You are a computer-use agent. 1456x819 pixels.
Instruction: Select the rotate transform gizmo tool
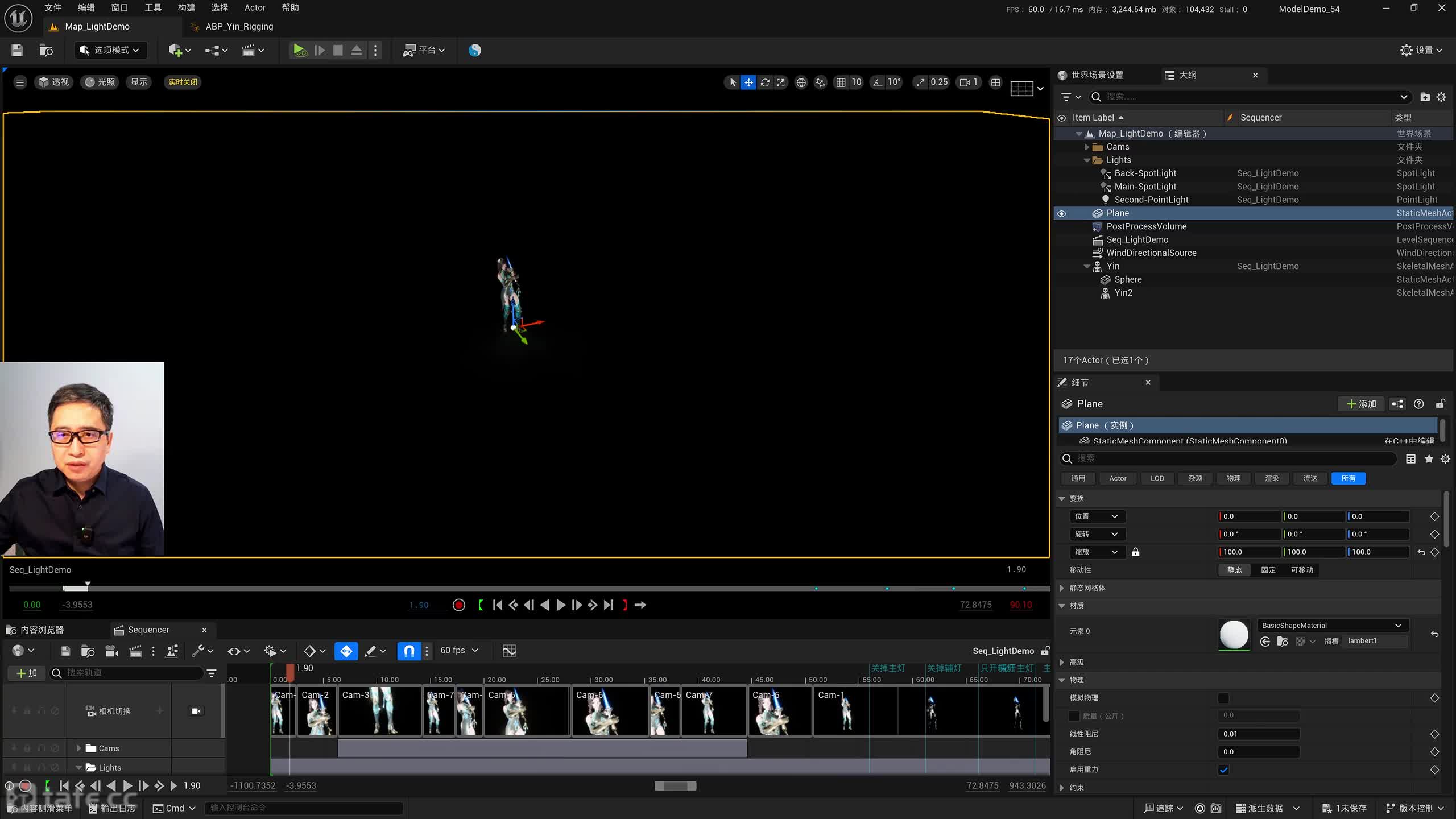(765, 82)
